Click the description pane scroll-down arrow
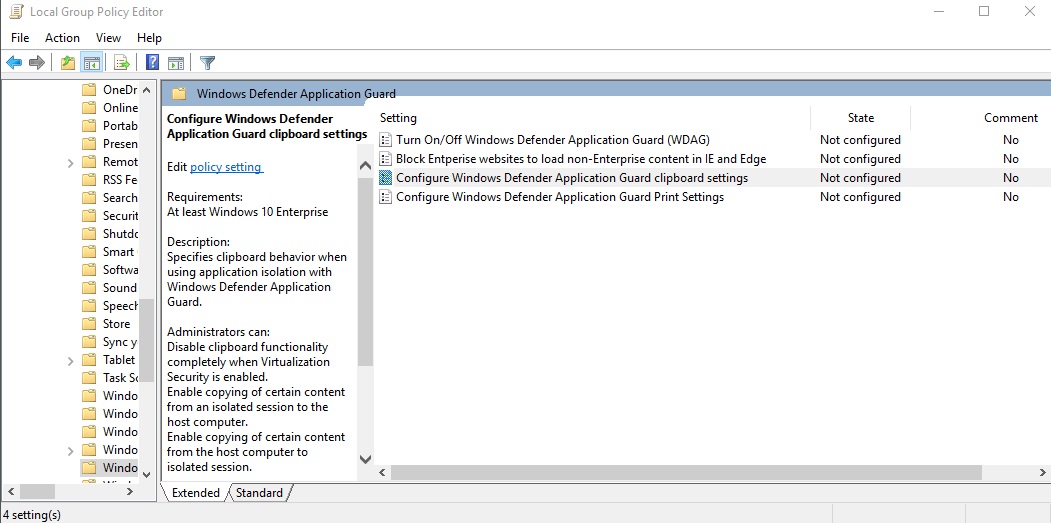This screenshot has height=523, width=1051. pyautogui.click(x=365, y=459)
